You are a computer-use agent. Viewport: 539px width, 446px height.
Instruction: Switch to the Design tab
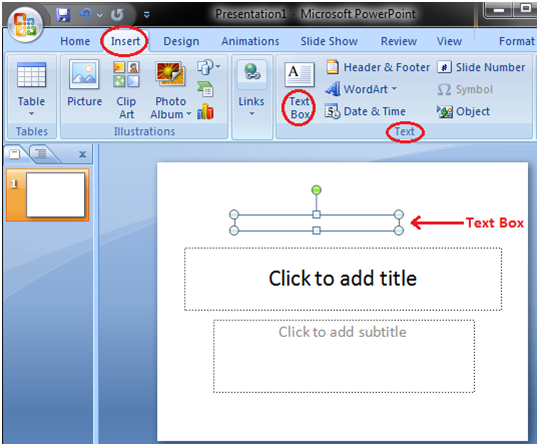tap(181, 41)
